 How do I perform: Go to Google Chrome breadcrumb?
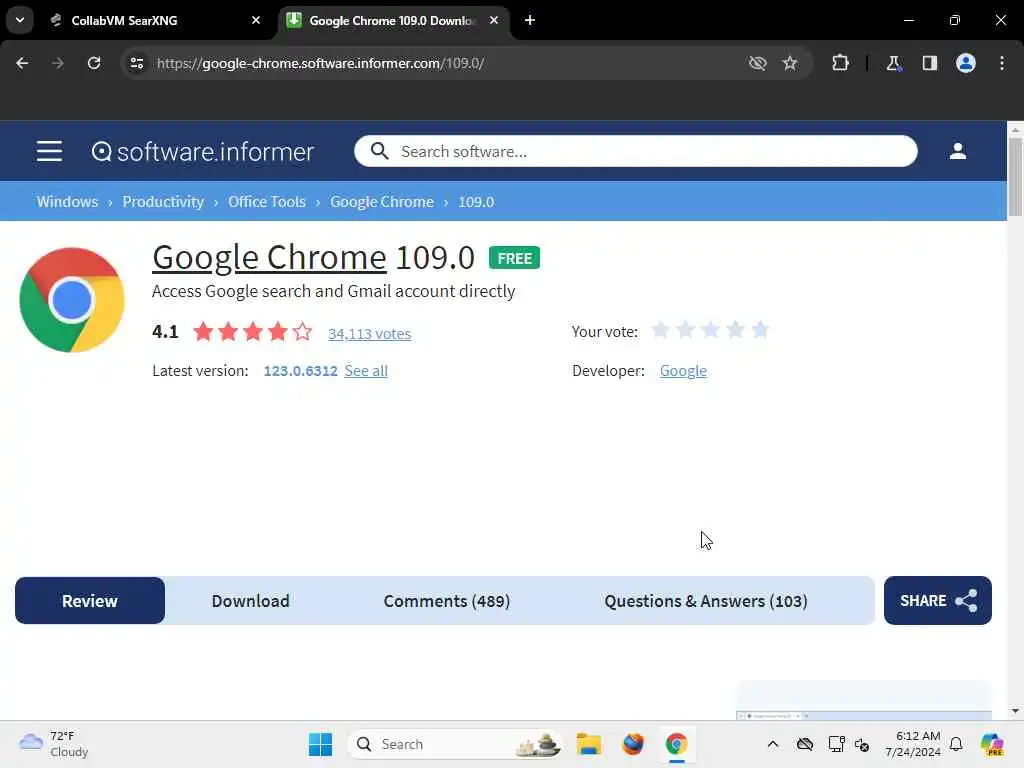382,202
